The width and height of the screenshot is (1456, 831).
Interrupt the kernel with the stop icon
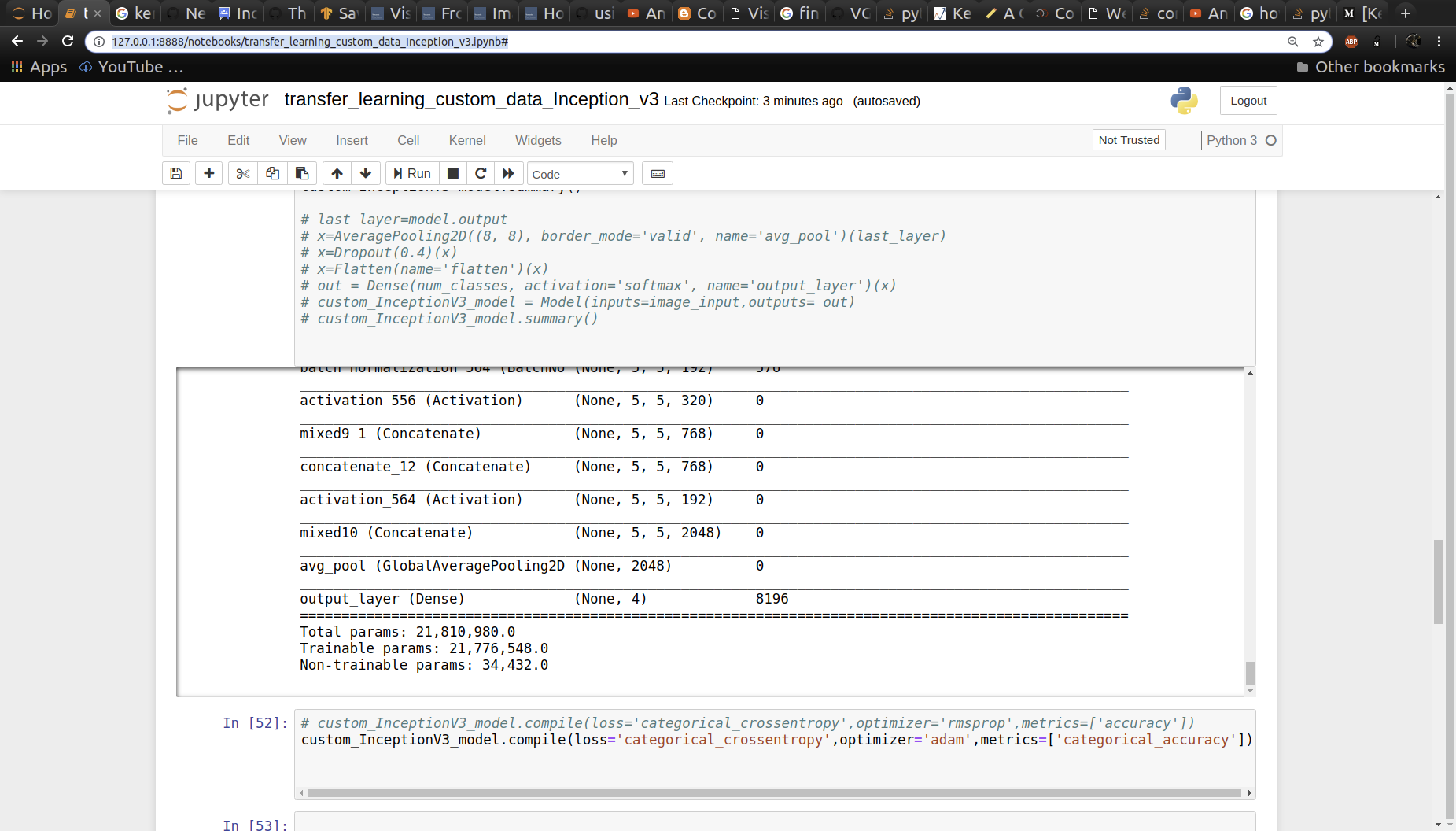(x=453, y=173)
